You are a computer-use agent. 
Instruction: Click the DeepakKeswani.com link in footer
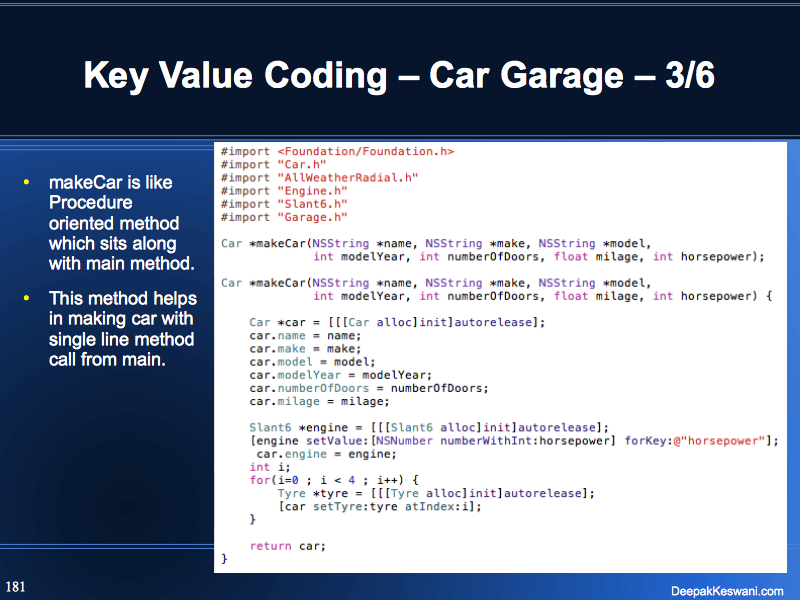tap(727, 591)
